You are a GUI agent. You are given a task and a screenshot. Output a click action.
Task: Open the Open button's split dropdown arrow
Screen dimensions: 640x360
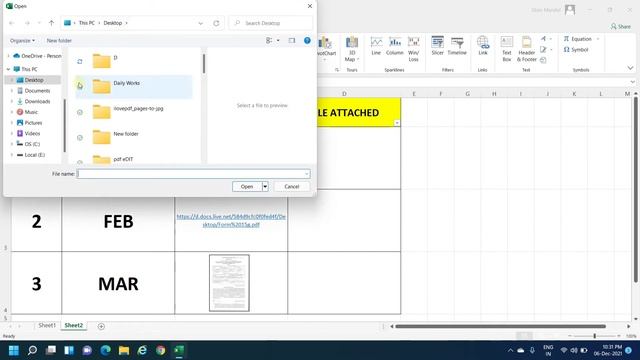[x=265, y=187]
